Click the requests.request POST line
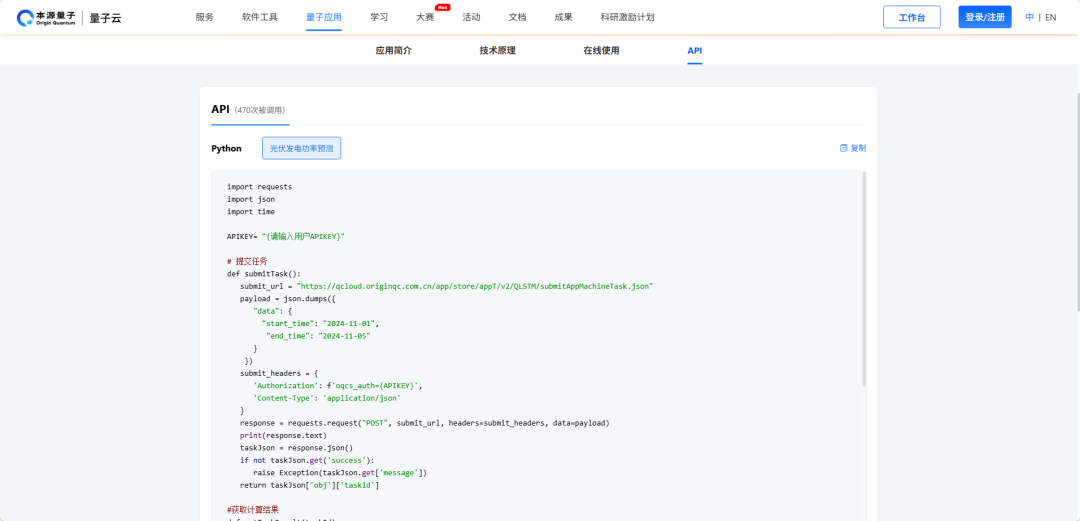This screenshot has width=1080, height=521. pos(425,423)
